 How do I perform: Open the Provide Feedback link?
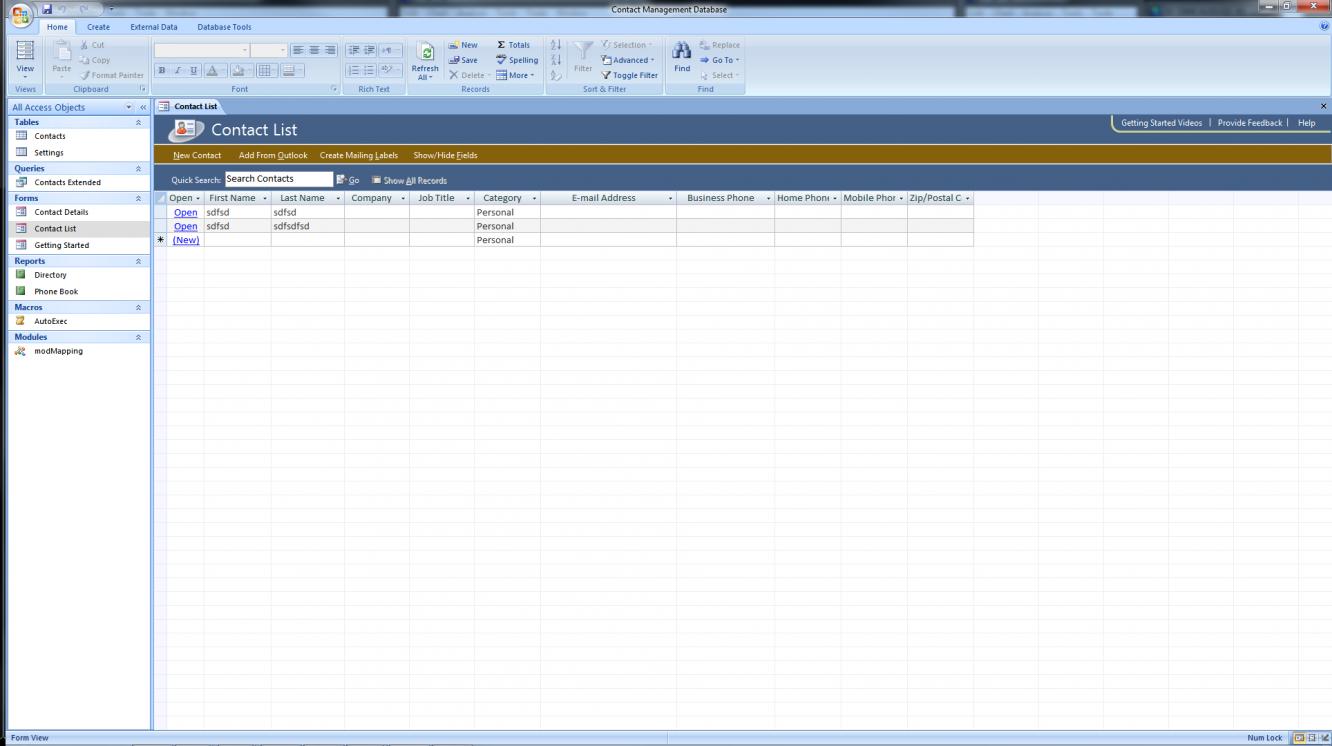point(1250,123)
